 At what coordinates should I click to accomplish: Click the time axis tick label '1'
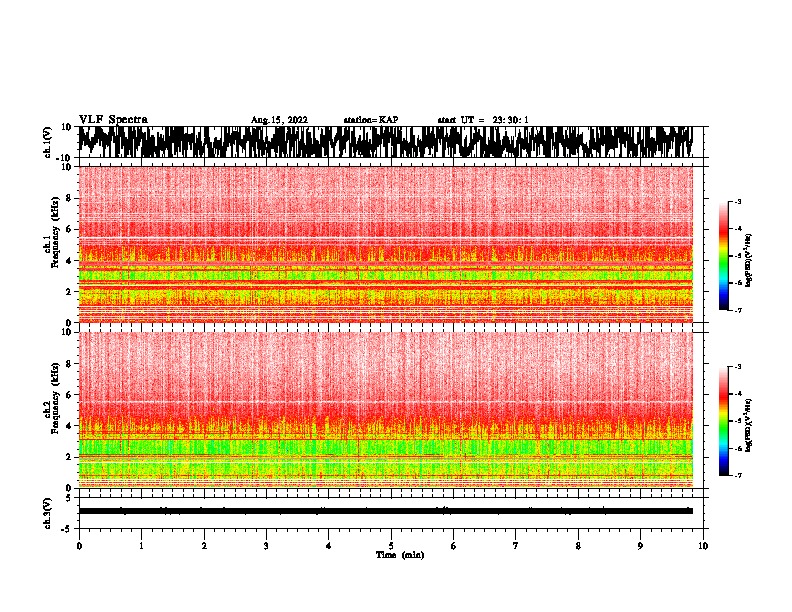(x=141, y=546)
